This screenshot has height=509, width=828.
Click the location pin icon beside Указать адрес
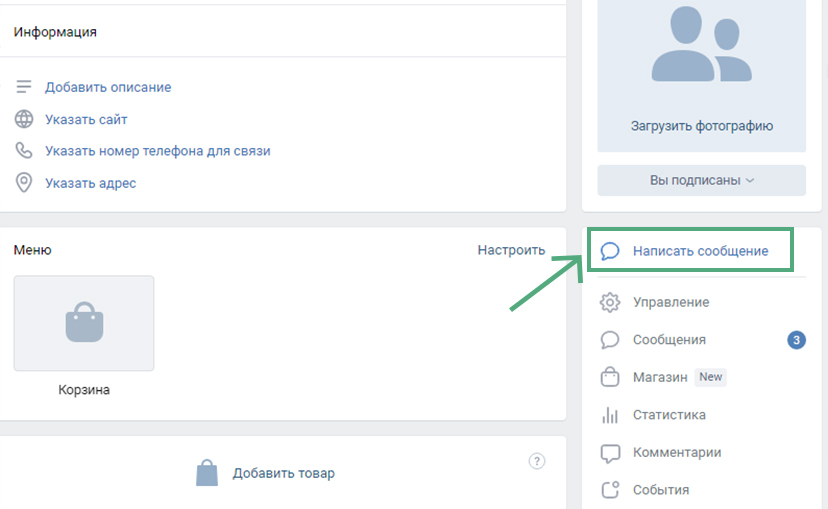[x=24, y=183]
